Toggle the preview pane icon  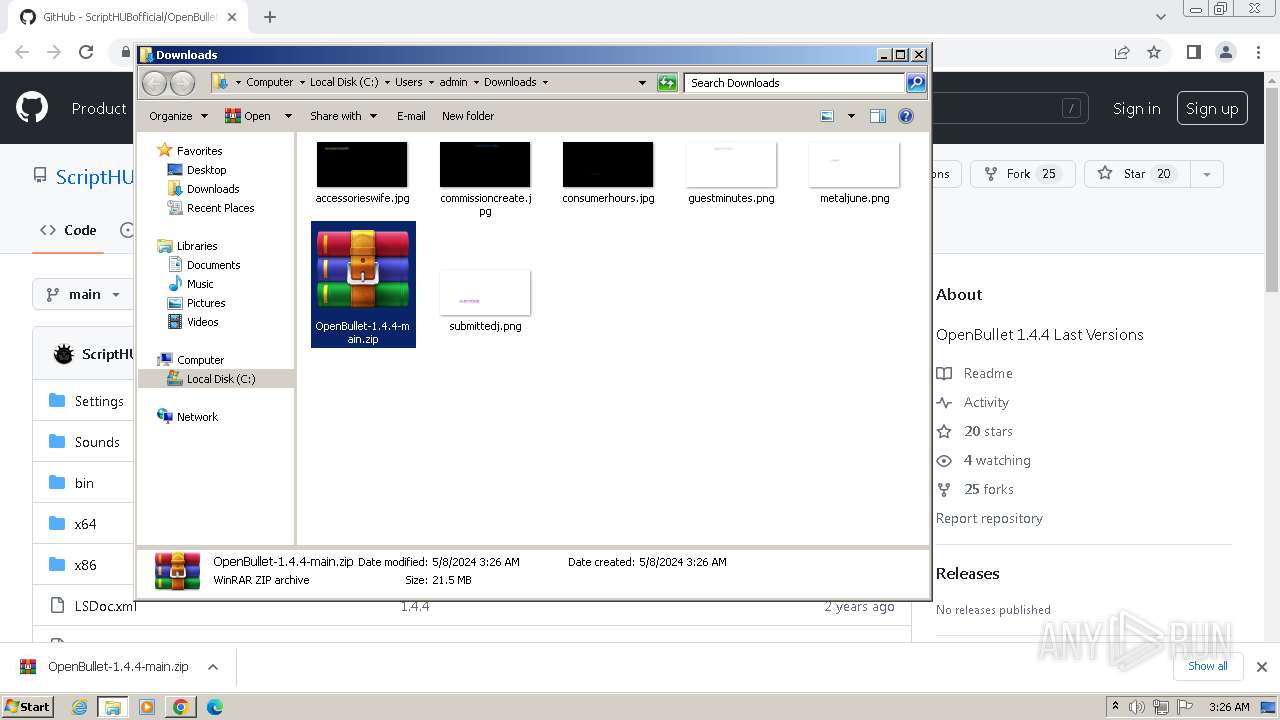(x=878, y=116)
